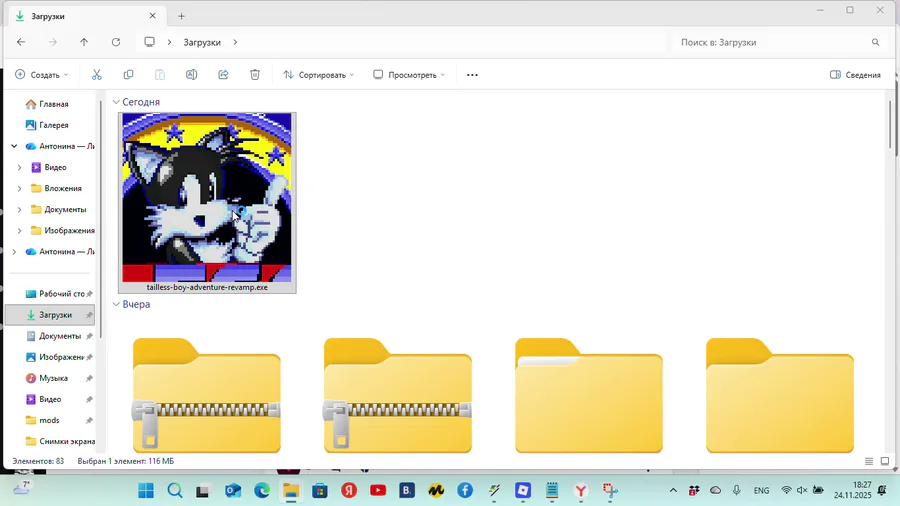The width and height of the screenshot is (900, 506).
Task: Go back using the back arrow
Action: tap(21, 42)
